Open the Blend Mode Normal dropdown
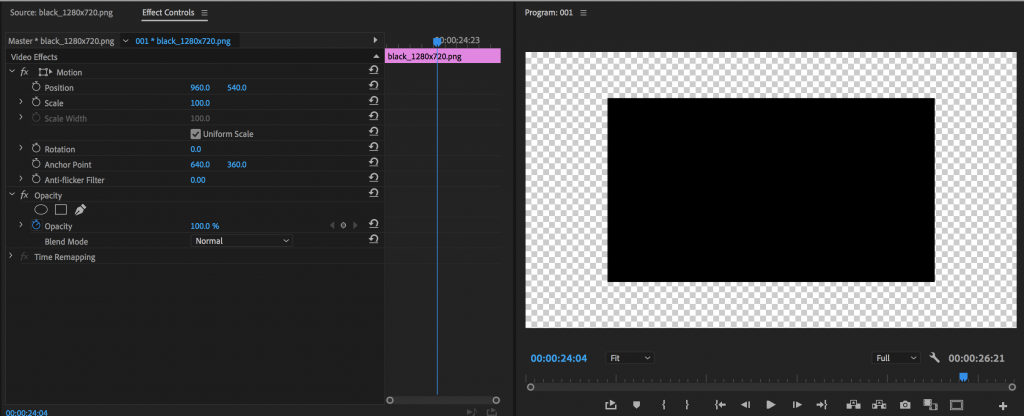The width and height of the screenshot is (1024, 416). (x=242, y=241)
